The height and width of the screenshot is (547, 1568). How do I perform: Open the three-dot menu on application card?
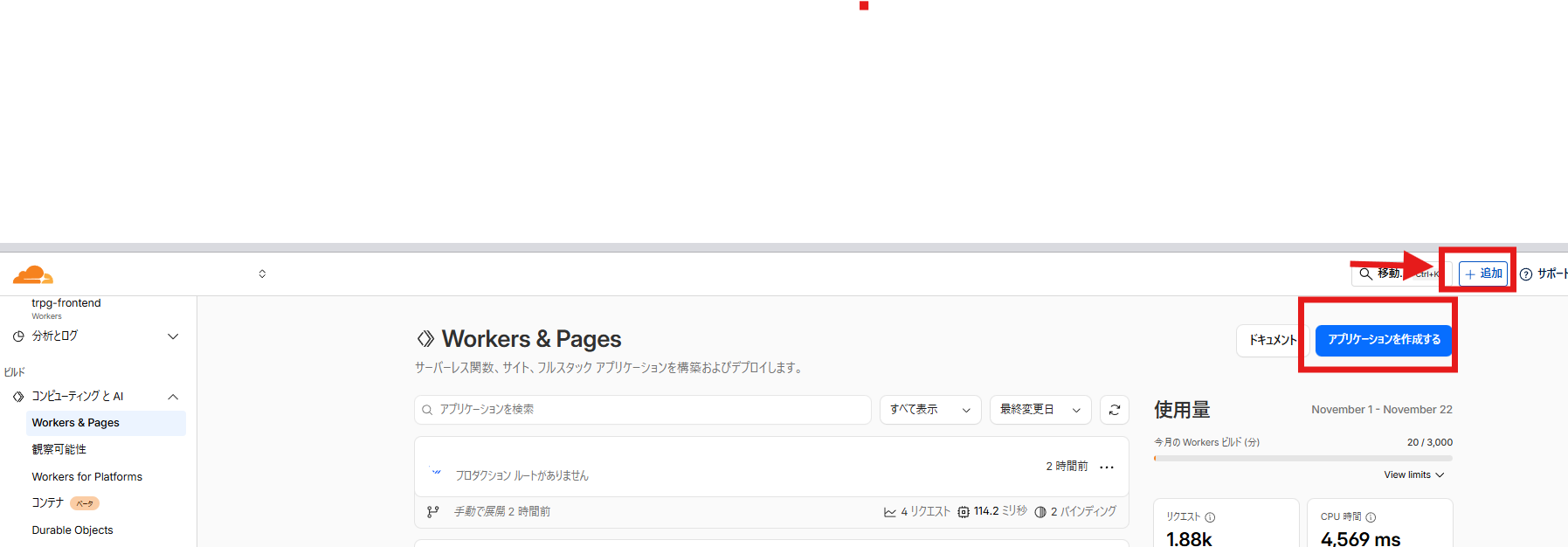point(1107,467)
